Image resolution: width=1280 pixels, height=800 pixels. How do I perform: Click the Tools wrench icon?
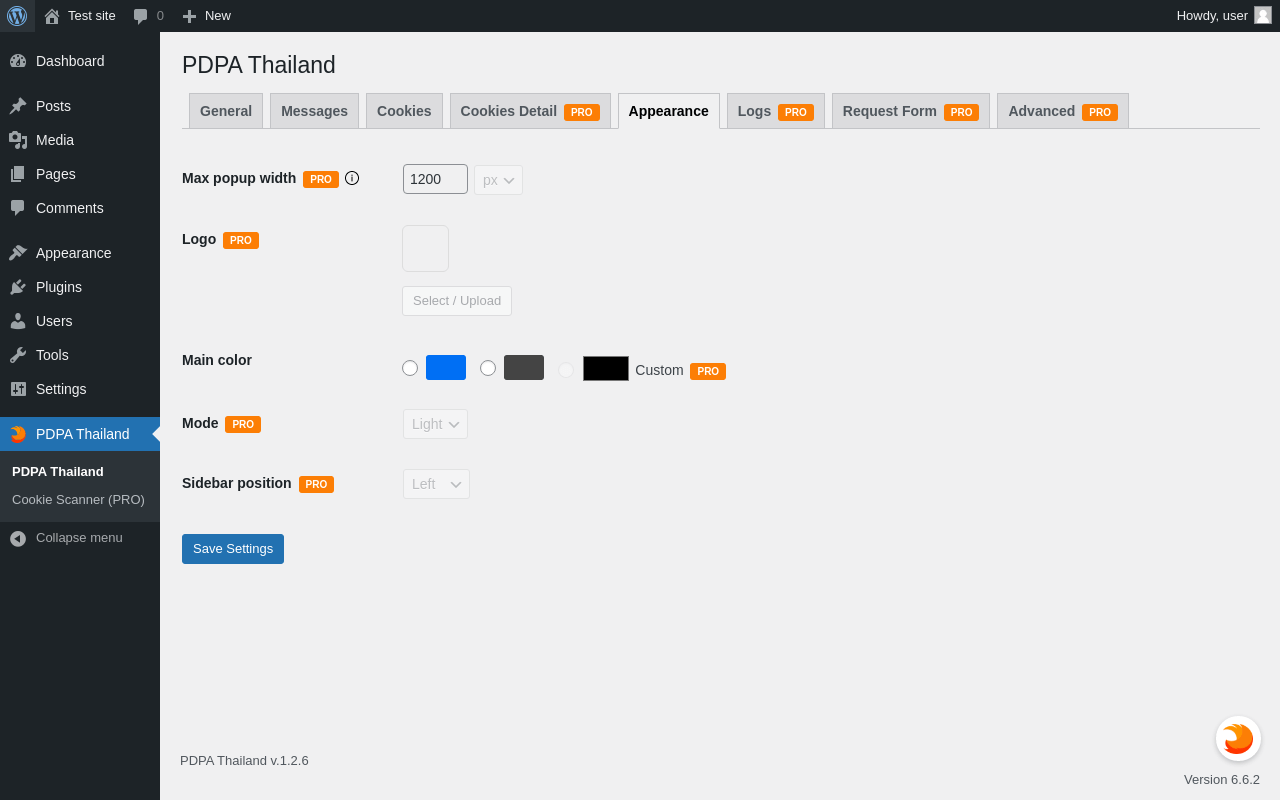click(18, 355)
